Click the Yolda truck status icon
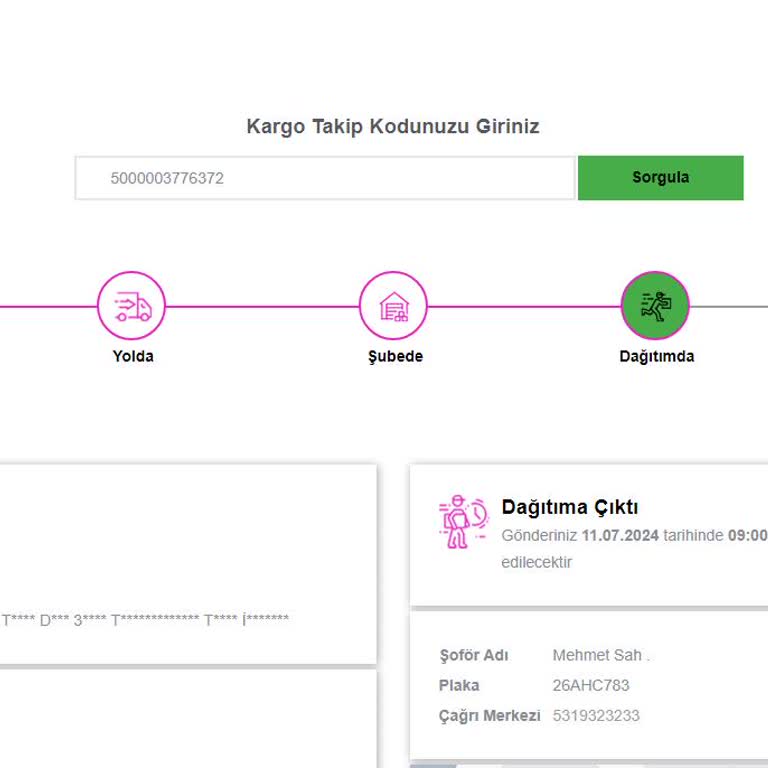The image size is (768, 768). pyautogui.click(x=131, y=306)
